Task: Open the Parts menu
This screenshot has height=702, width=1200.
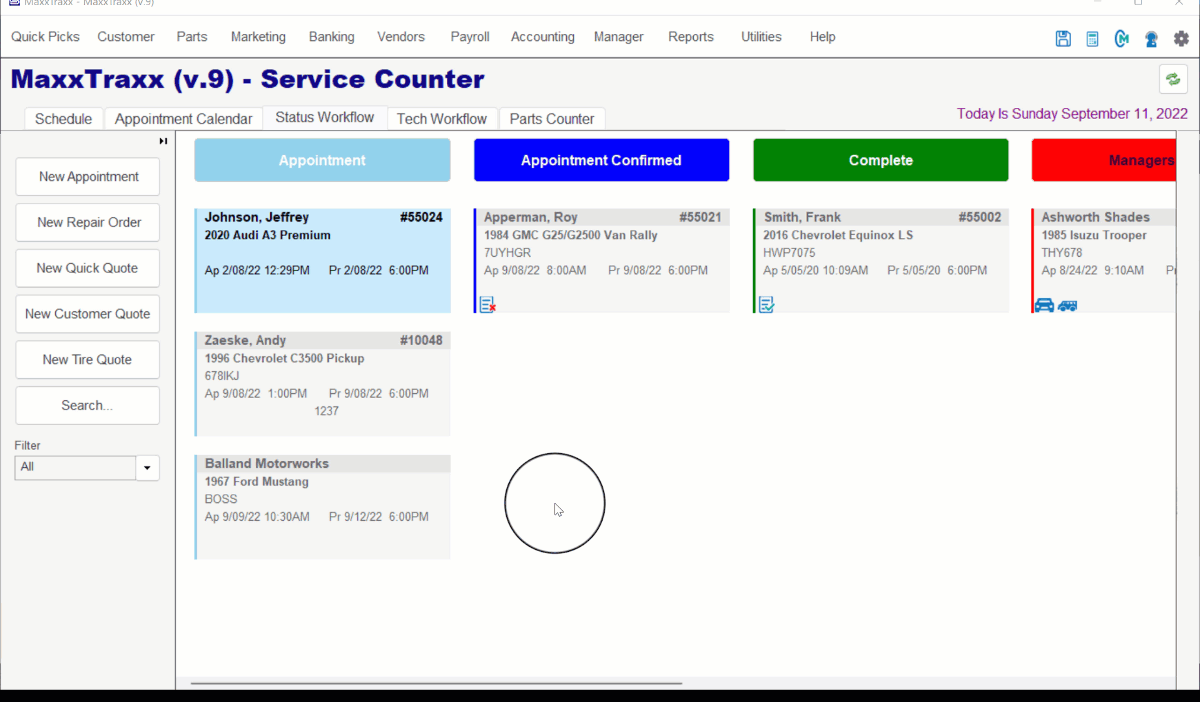Action: click(x=192, y=37)
